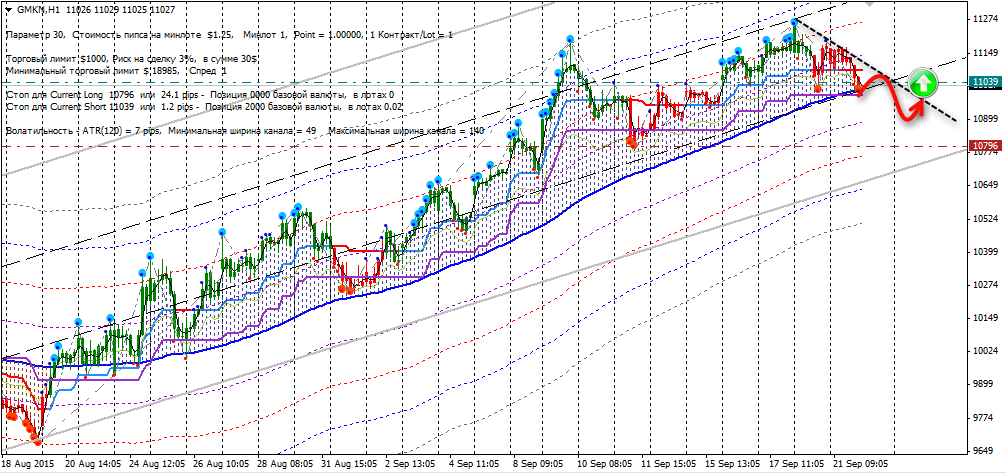The height and width of the screenshot is (474, 1006).
Task: Click the 10649 price axis label
Action: click(984, 185)
